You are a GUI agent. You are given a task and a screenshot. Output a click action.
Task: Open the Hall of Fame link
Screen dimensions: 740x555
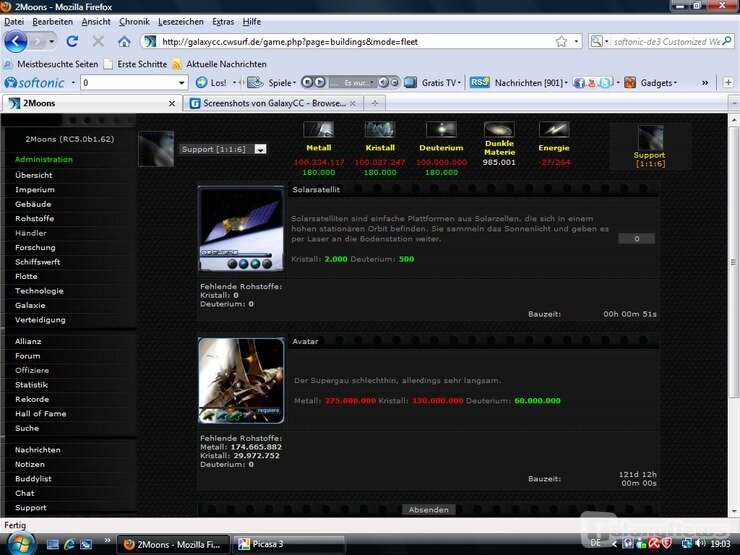(41, 414)
